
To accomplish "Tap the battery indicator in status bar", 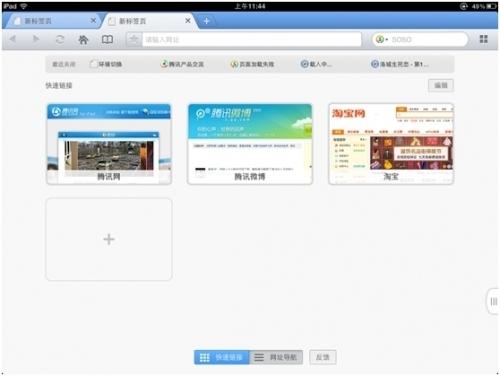I will pyautogui.click(x=492, y=6).
